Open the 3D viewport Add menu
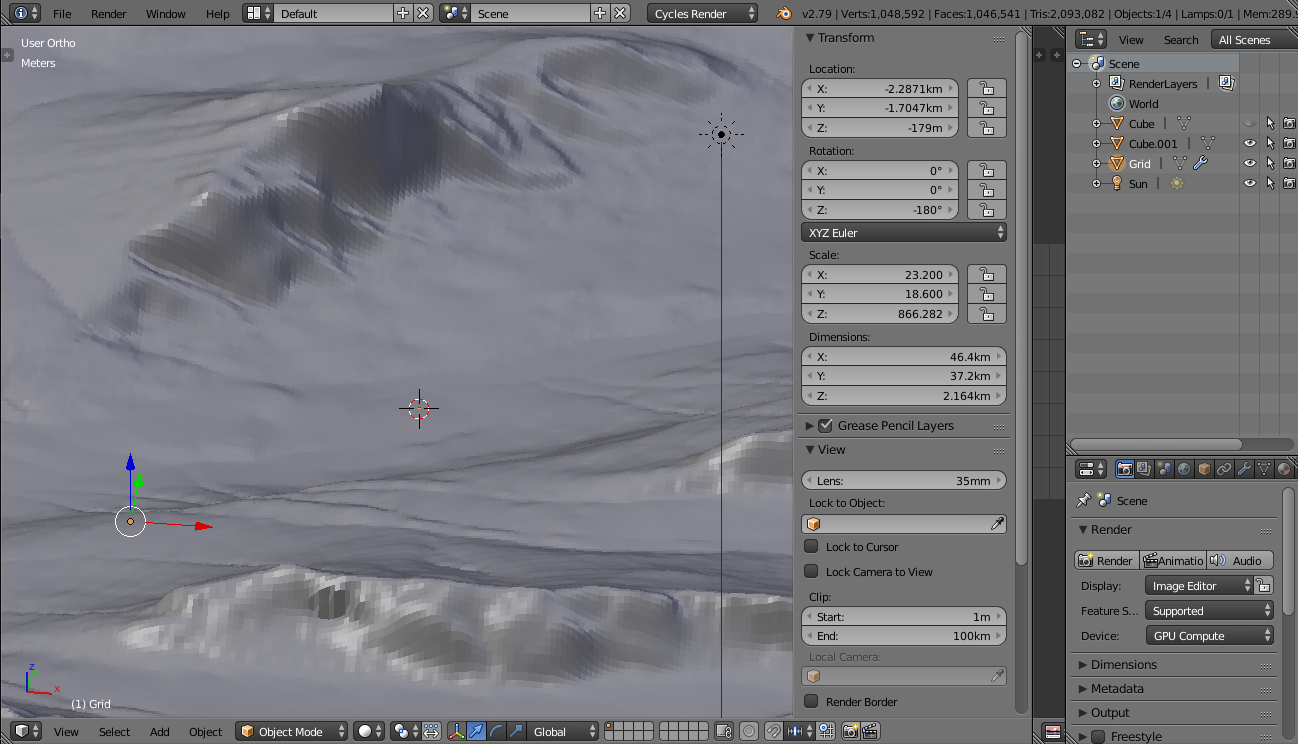This screenshot has height=744, width=1298. tap(160, 731)
